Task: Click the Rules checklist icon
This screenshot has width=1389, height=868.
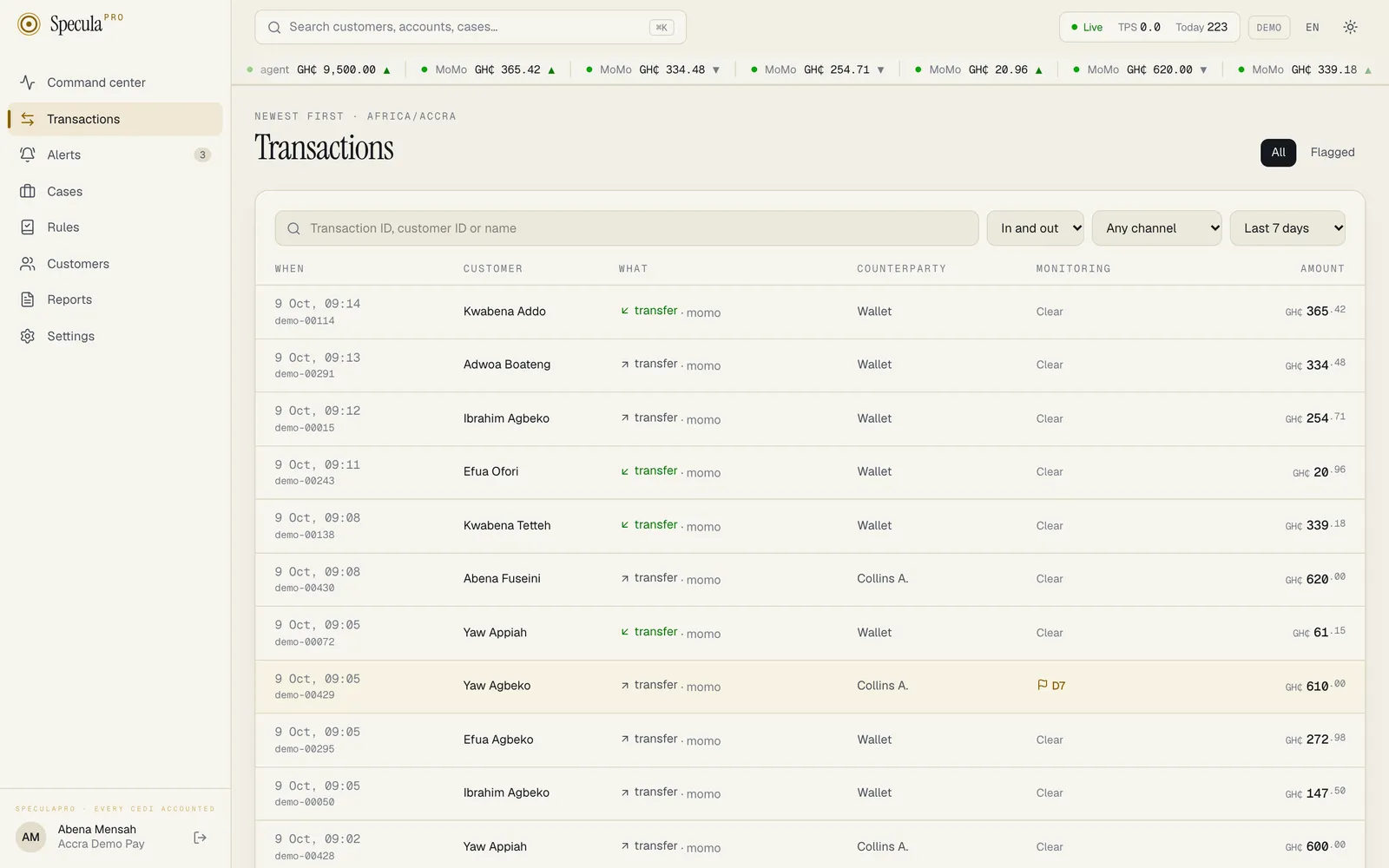Action: coord(28,227)
